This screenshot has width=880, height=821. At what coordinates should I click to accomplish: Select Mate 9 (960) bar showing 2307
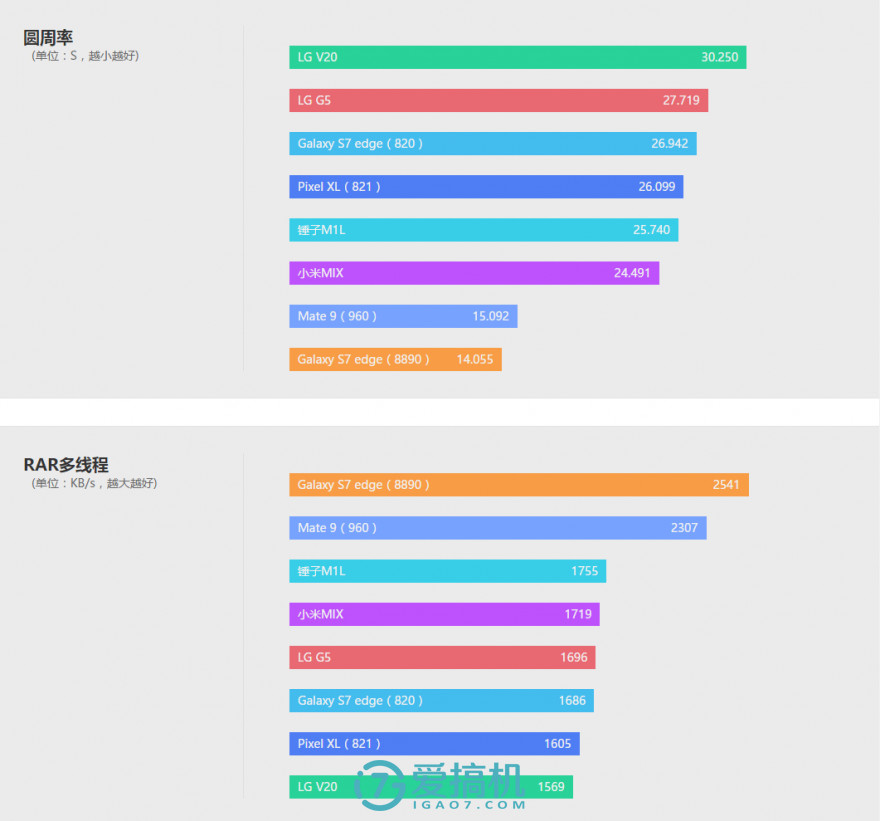click(497, 527)
